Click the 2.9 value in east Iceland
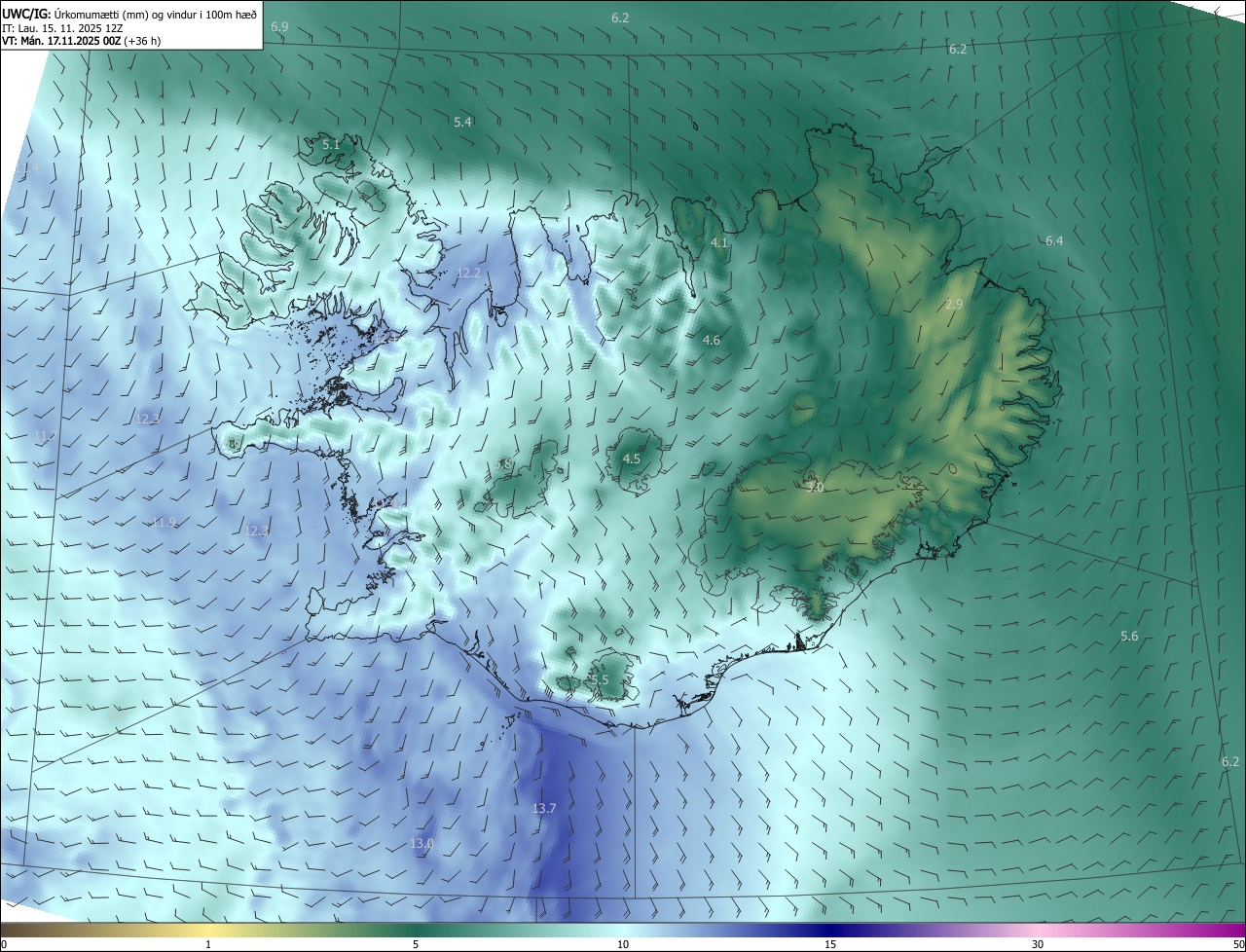Image resolution: width=1246 pixels, height=952 pixels. 954,304
